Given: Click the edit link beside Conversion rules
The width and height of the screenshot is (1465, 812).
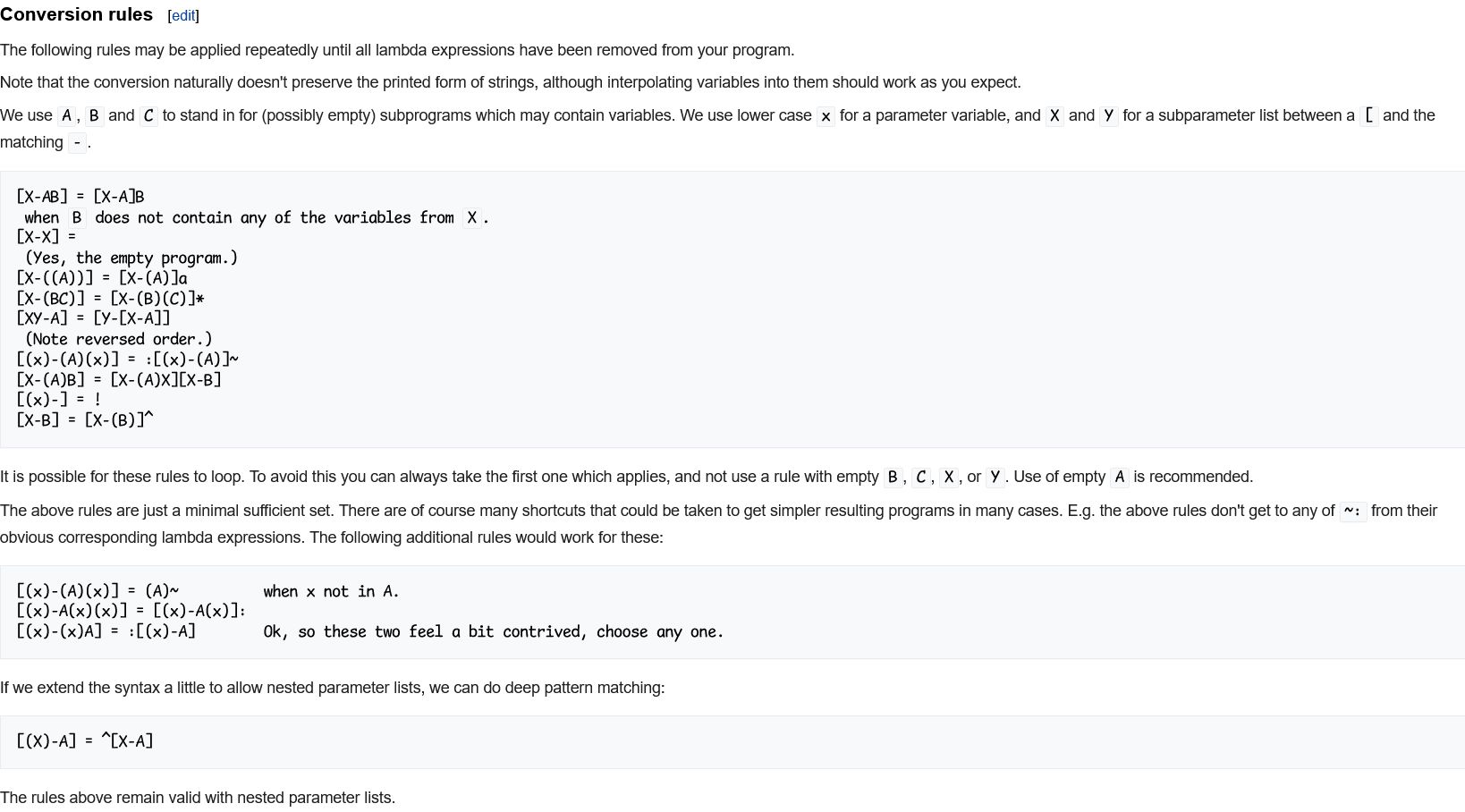Looking at the screenshot, I should pyautogui.click(x=183, y=16).
